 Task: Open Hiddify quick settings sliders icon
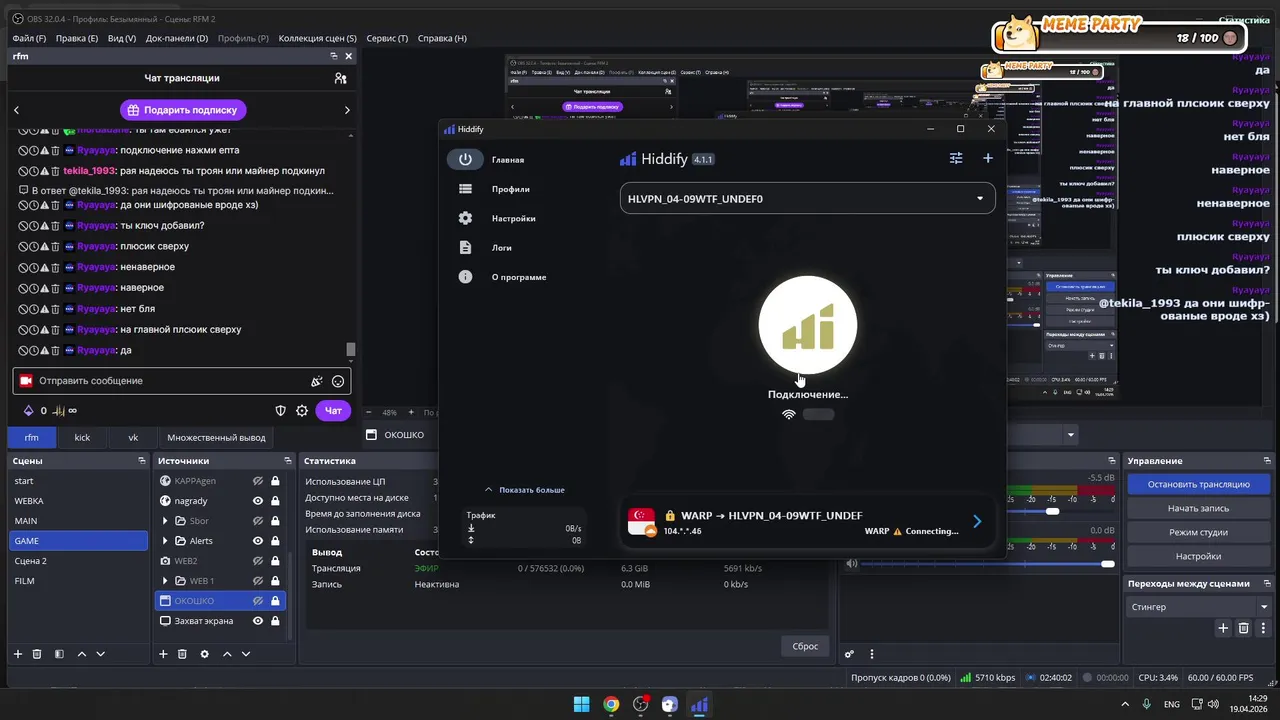(x=956, y=158)
